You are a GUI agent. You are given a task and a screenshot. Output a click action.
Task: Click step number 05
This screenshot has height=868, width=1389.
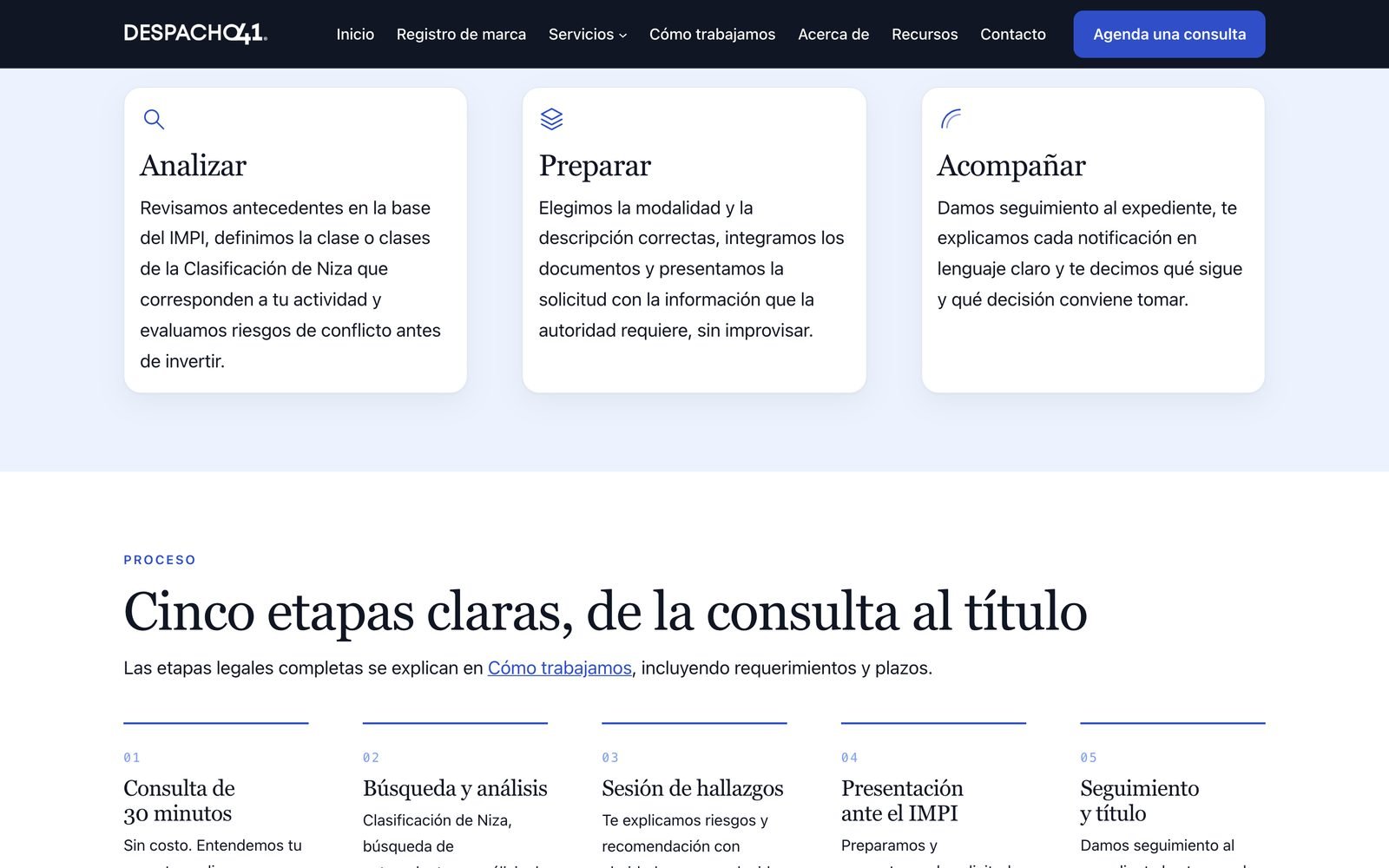(x=1089, y=758)
